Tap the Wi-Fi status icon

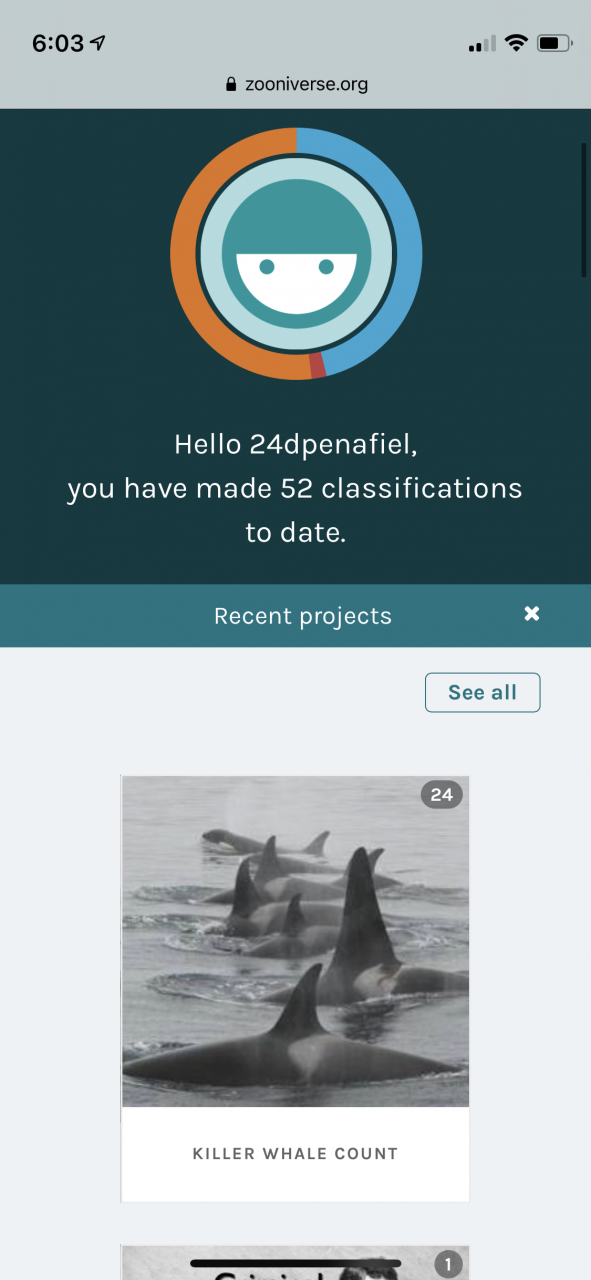pyautogui.click(x=516, y=43)
